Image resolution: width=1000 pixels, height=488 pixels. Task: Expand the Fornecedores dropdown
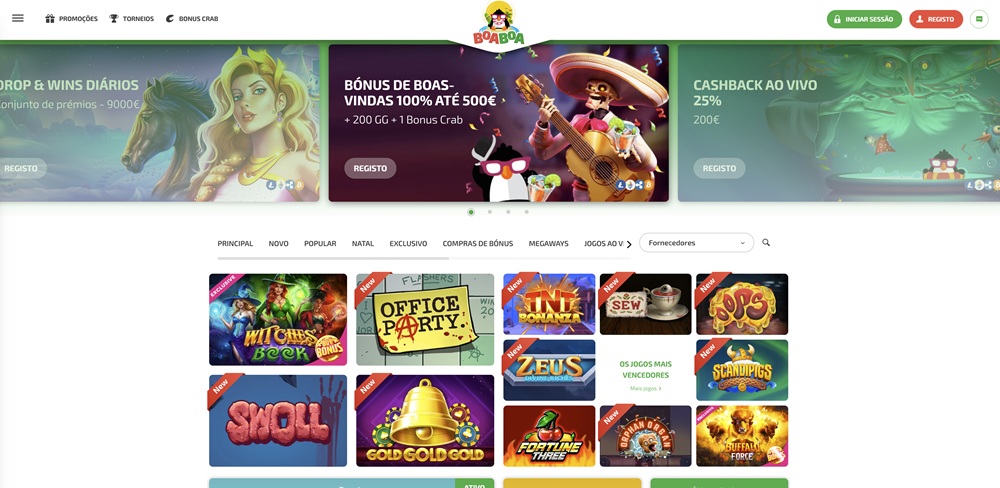[696, 243]
